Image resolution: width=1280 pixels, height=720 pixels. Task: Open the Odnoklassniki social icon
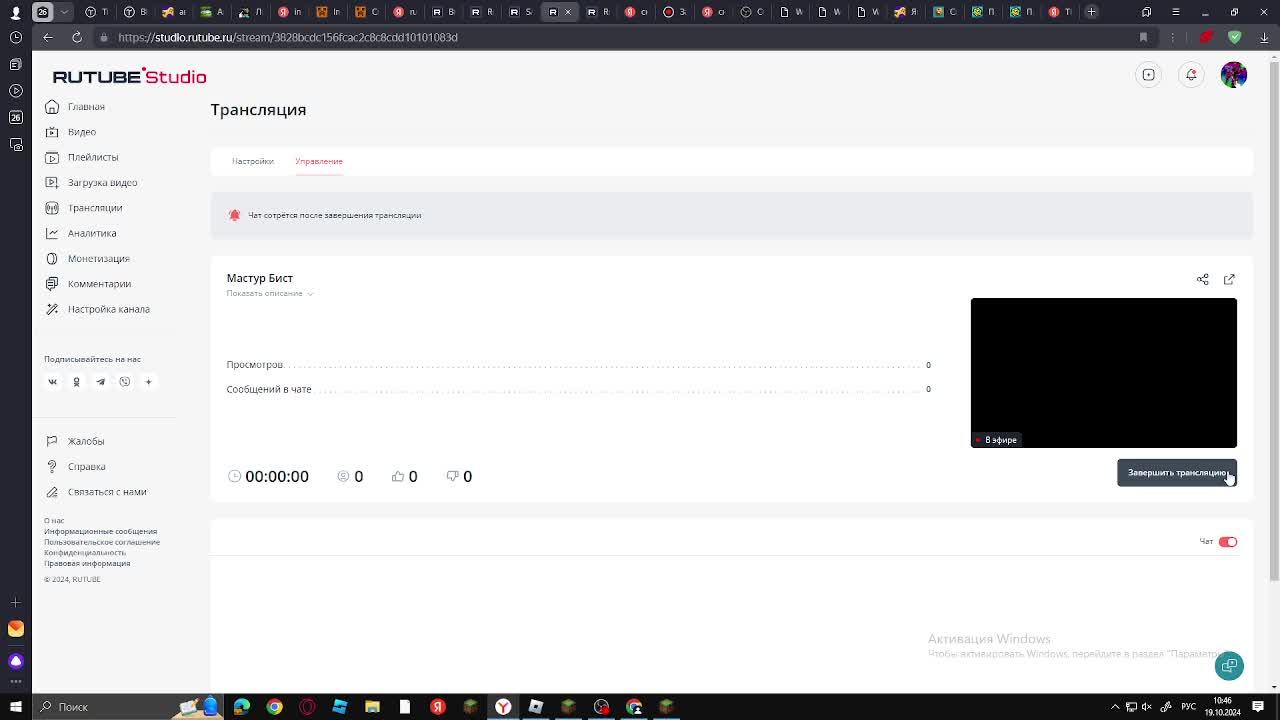pyautogui.click(x=76, y=382)
